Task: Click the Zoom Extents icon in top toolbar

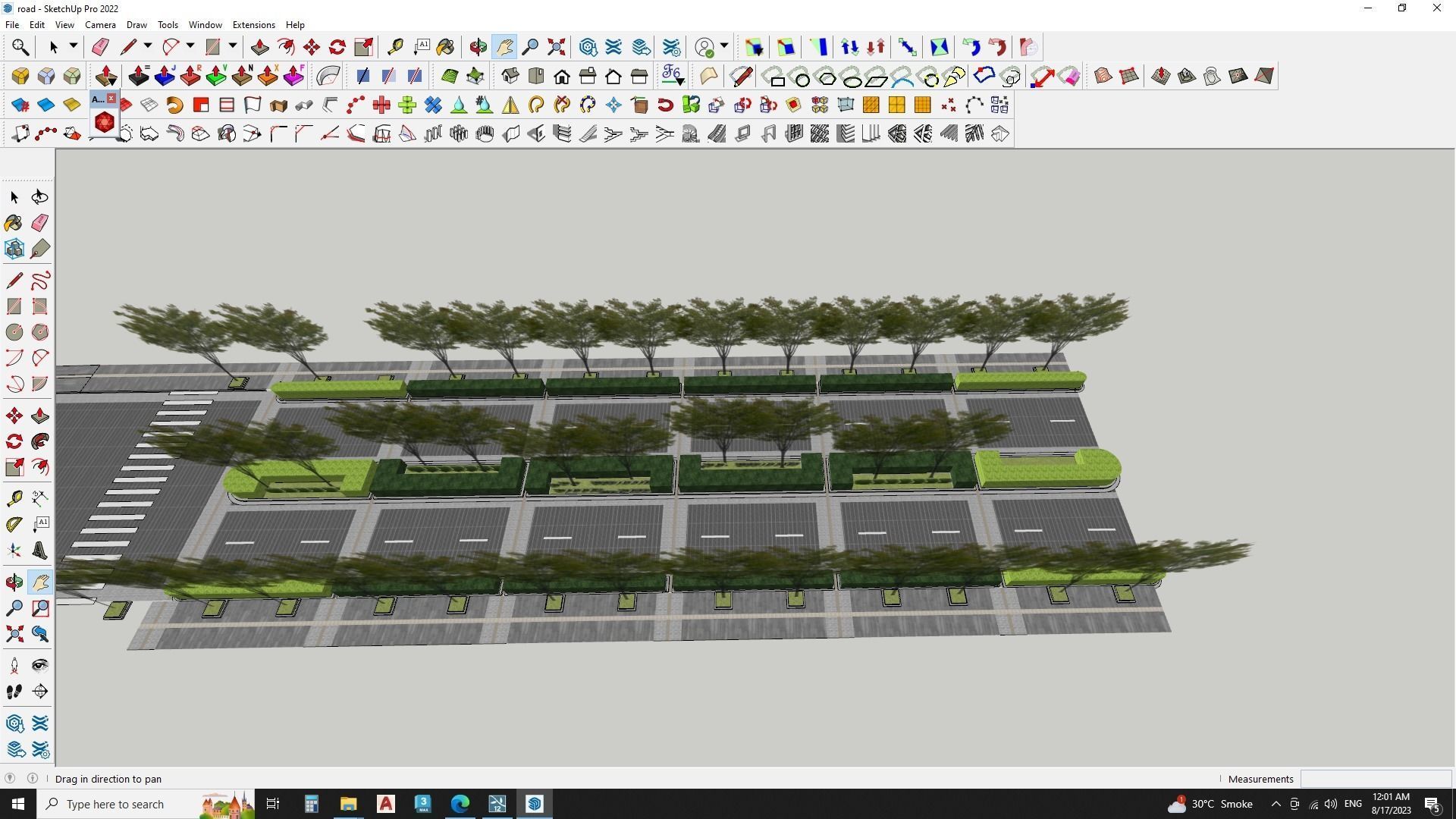Action: [556, 47]
